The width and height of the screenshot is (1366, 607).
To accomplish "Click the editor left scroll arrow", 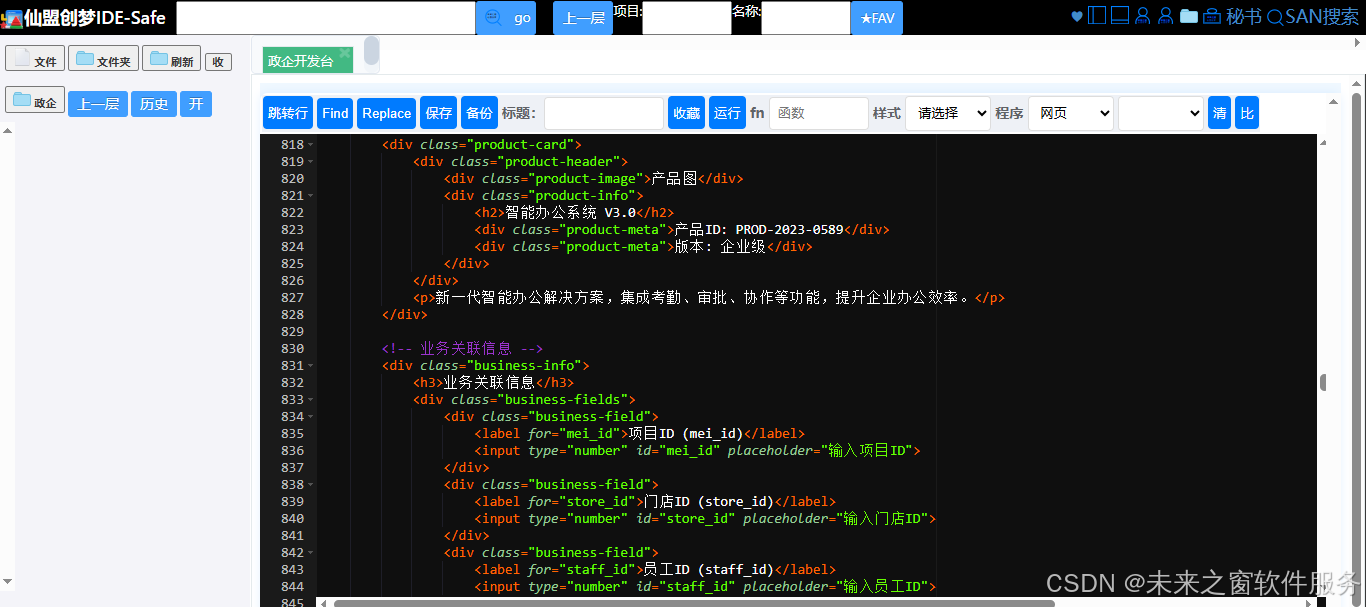I will pos(322,603).
